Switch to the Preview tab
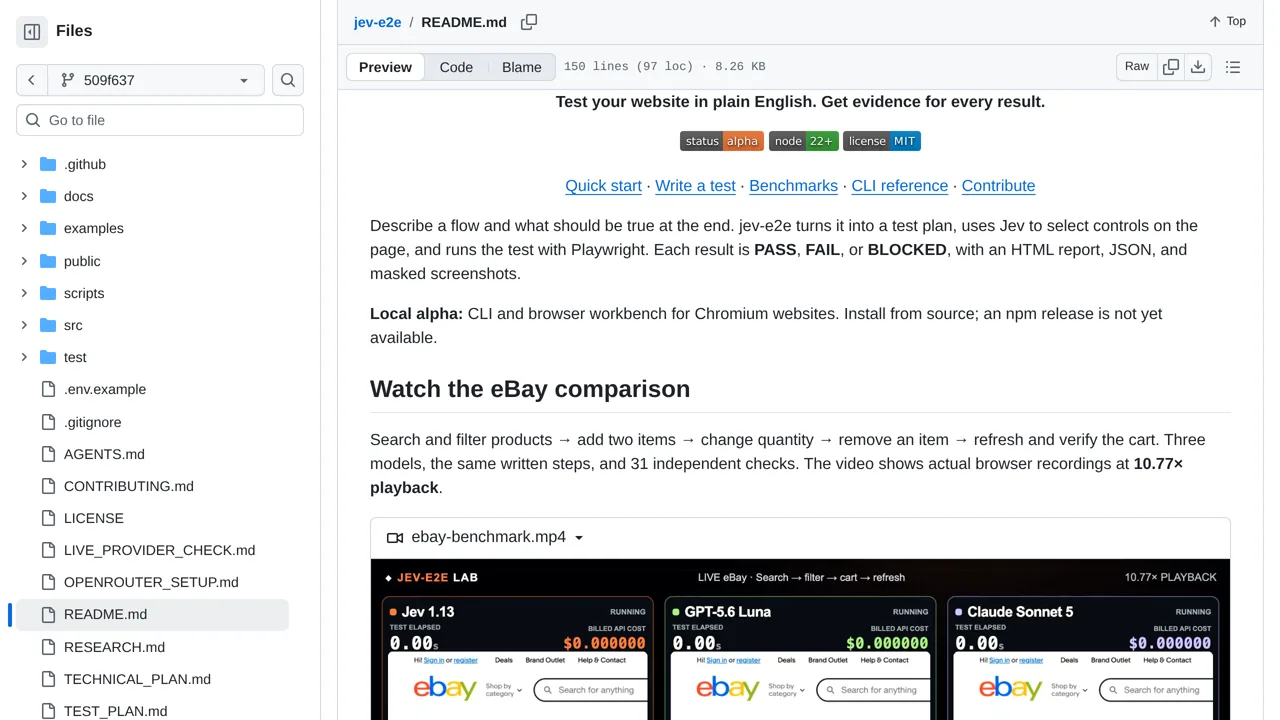The height and width of the screenshot is (720, 1280). [385, 67]
